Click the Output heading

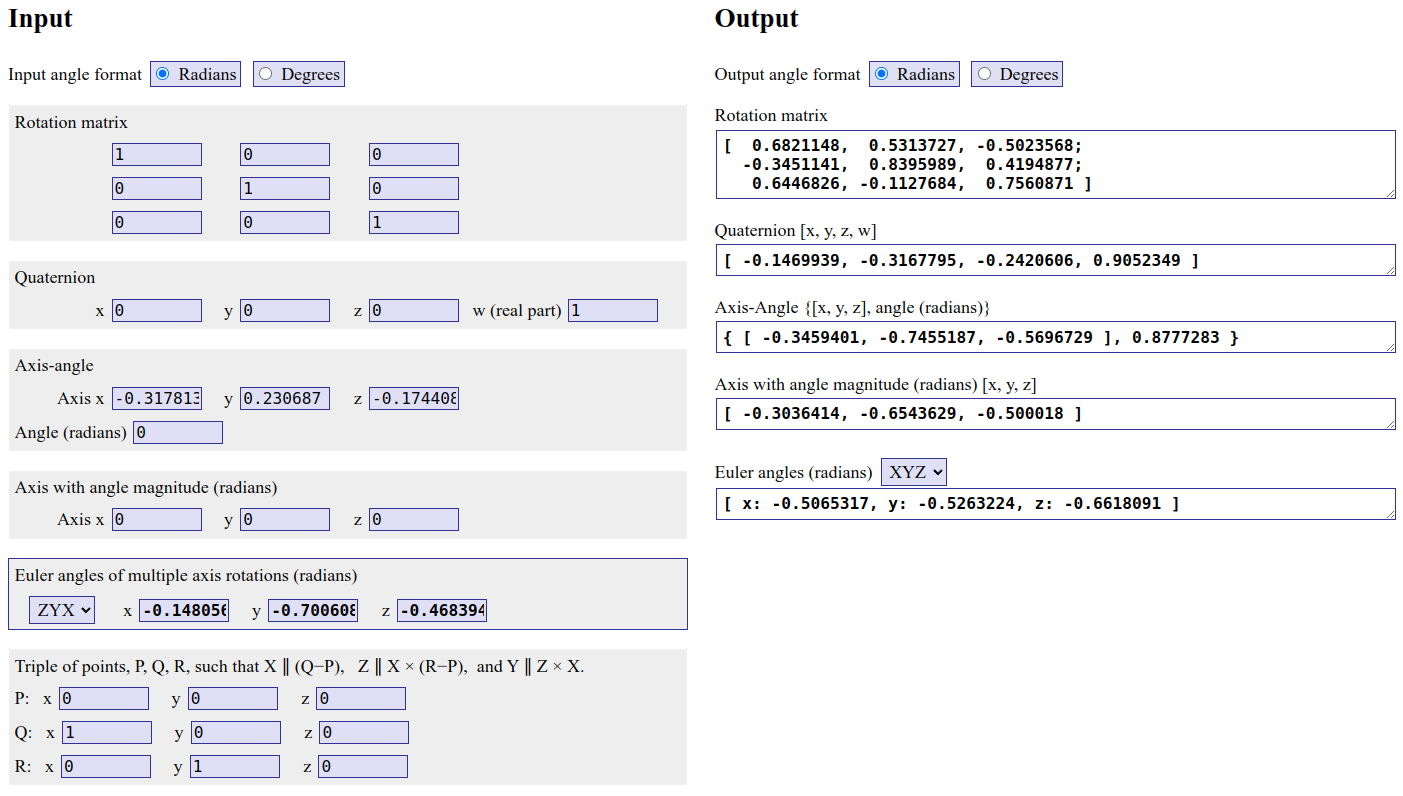tap(757, 18)
